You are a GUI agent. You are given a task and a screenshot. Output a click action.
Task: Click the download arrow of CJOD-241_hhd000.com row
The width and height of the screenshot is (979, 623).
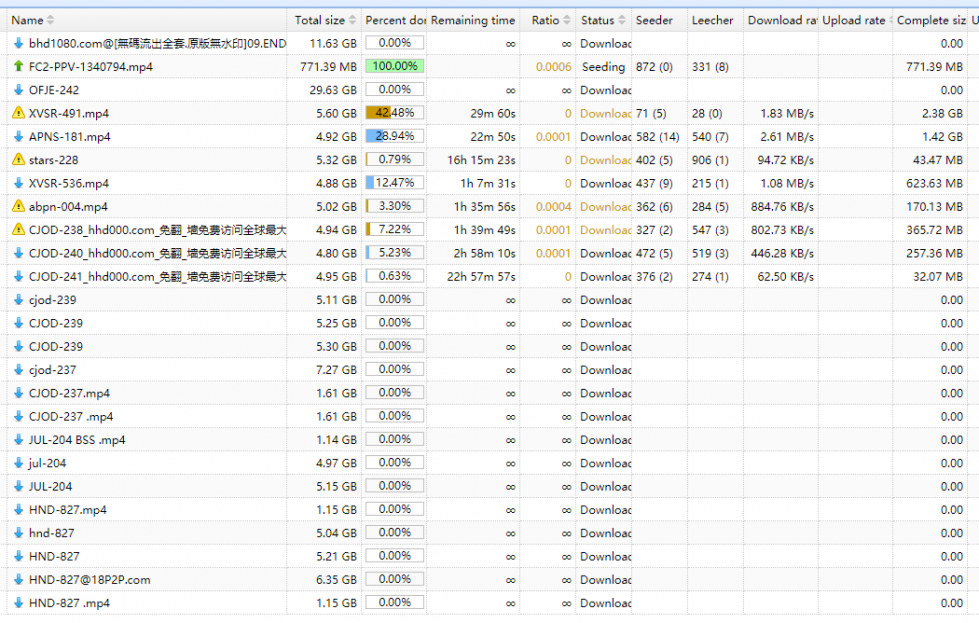[x=18, y=276]
